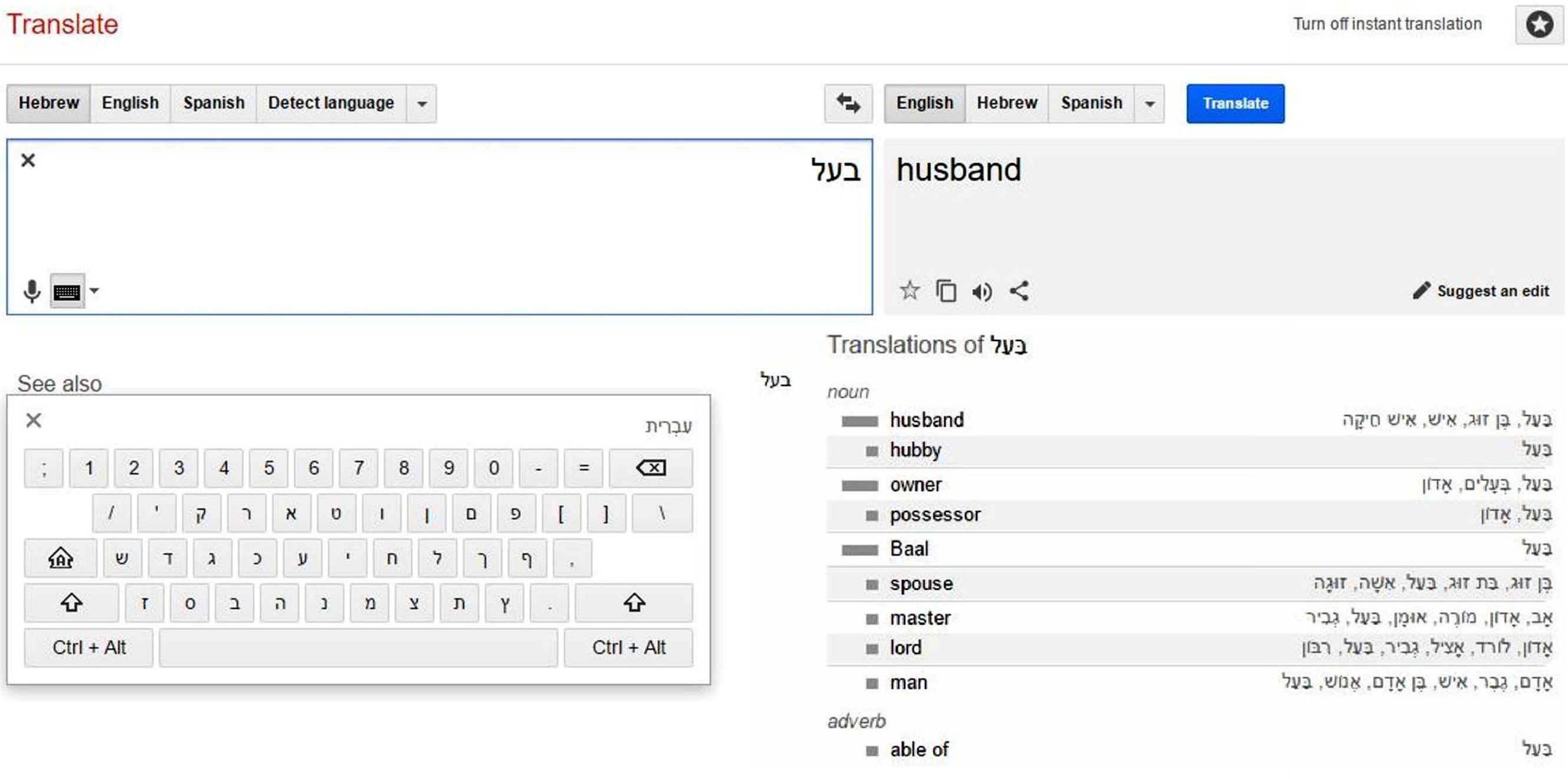Image resolution: width=1568 pixels, height=779 pixels.
Task: Select English as source language
Action: [130, 103]
